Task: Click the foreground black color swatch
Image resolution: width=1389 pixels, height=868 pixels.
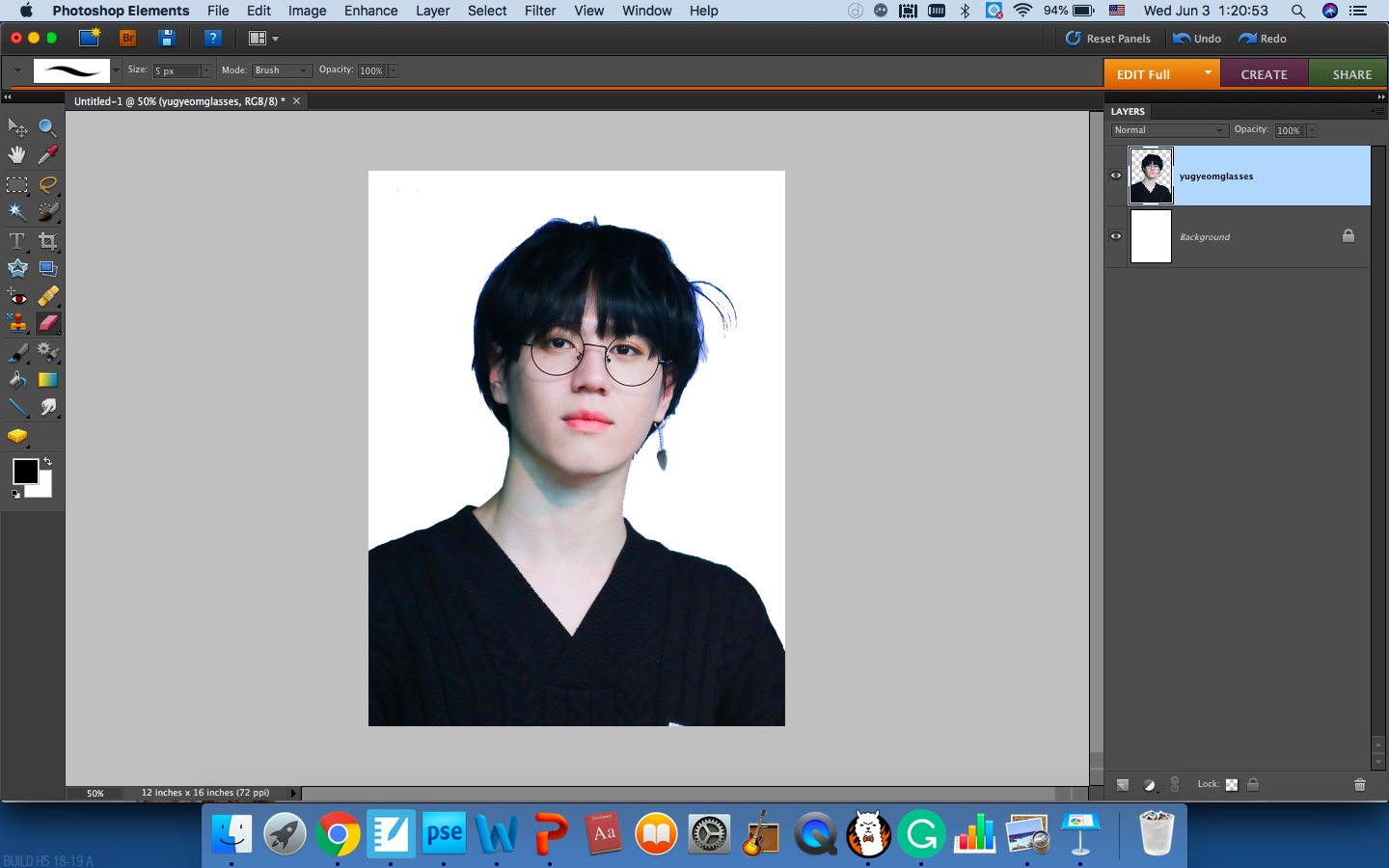Action: (25, 472)
